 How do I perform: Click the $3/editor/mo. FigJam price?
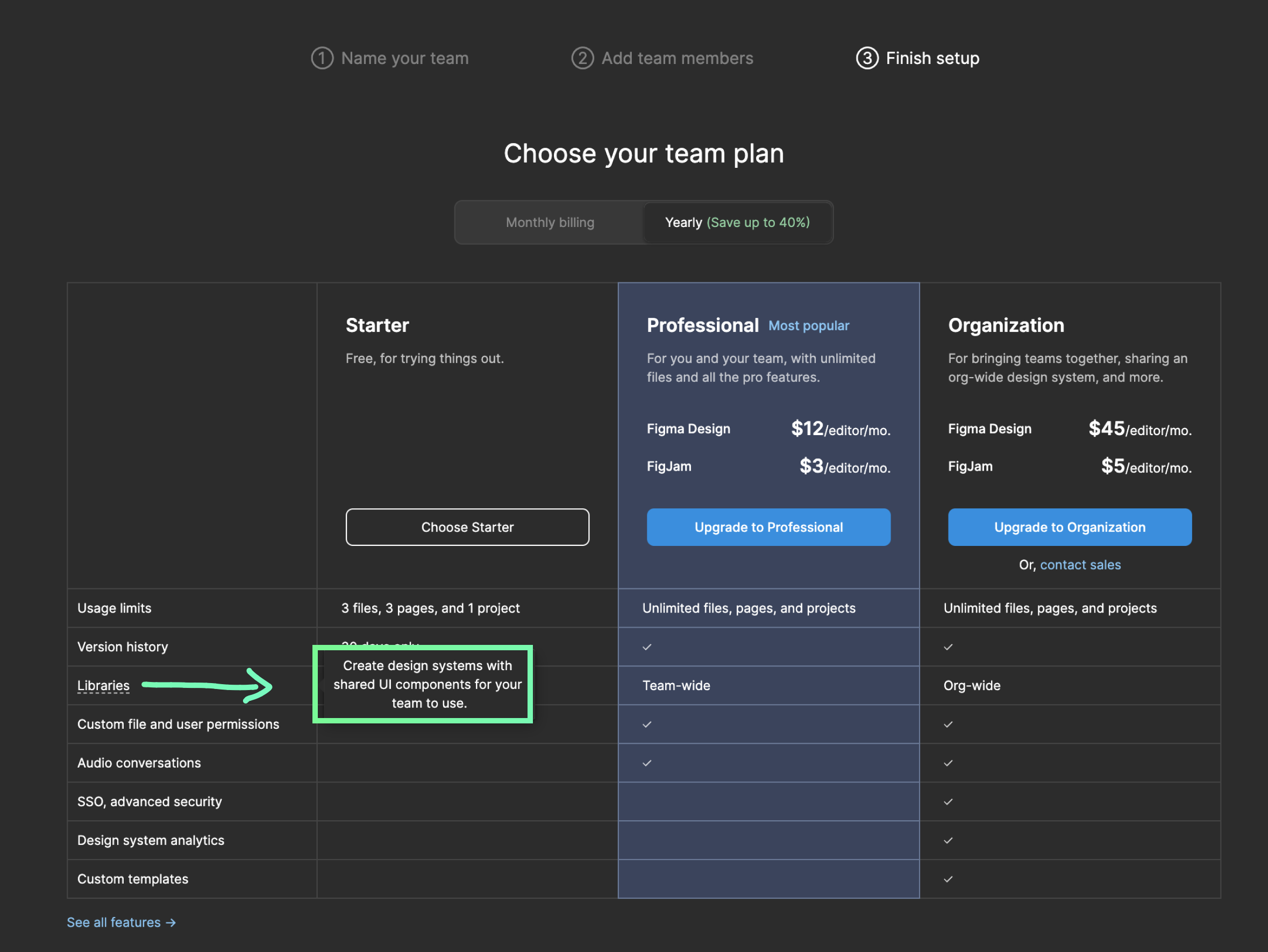click(844, 466)
